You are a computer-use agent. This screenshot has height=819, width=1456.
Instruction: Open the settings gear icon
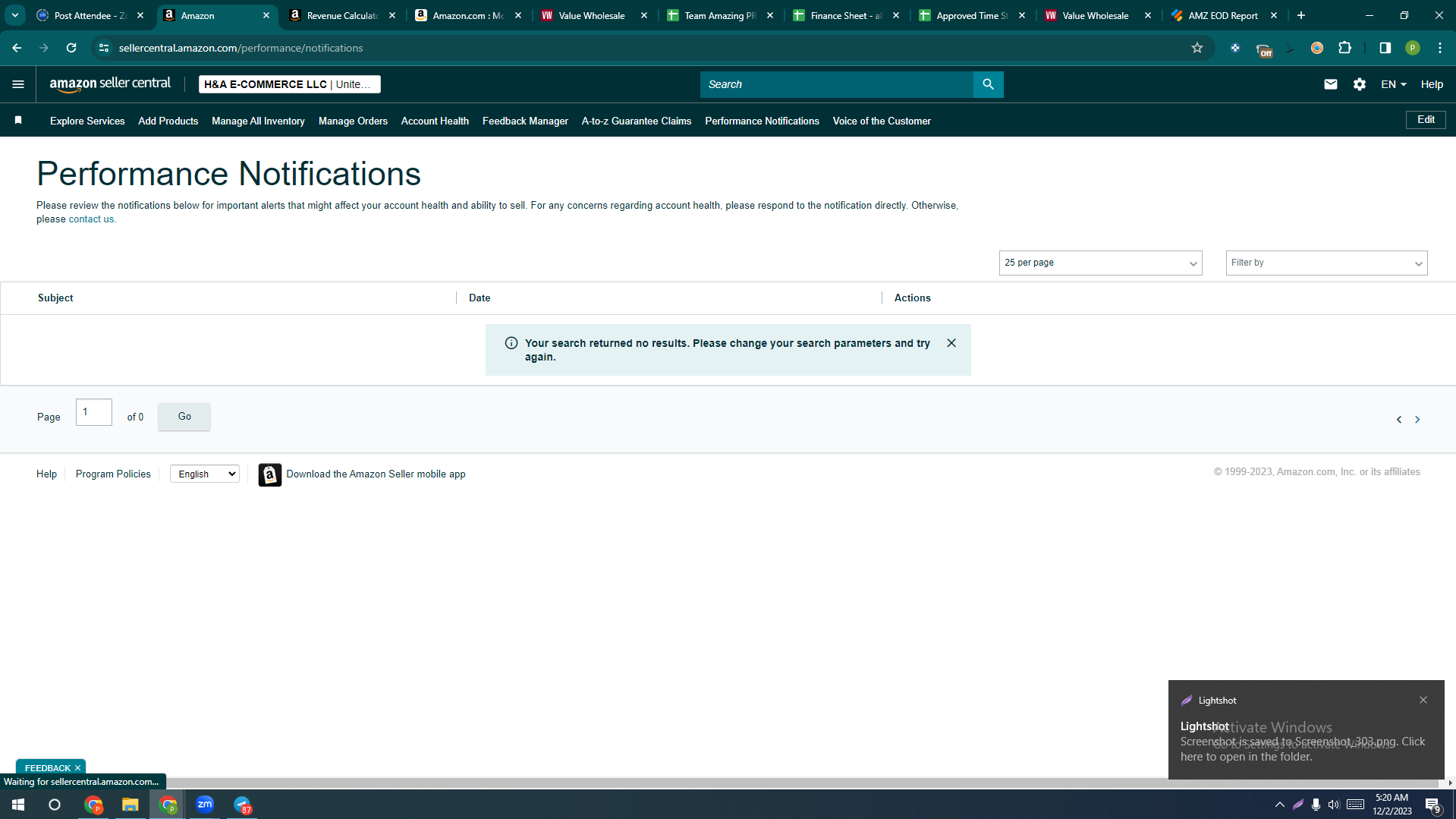point(1359,84)
